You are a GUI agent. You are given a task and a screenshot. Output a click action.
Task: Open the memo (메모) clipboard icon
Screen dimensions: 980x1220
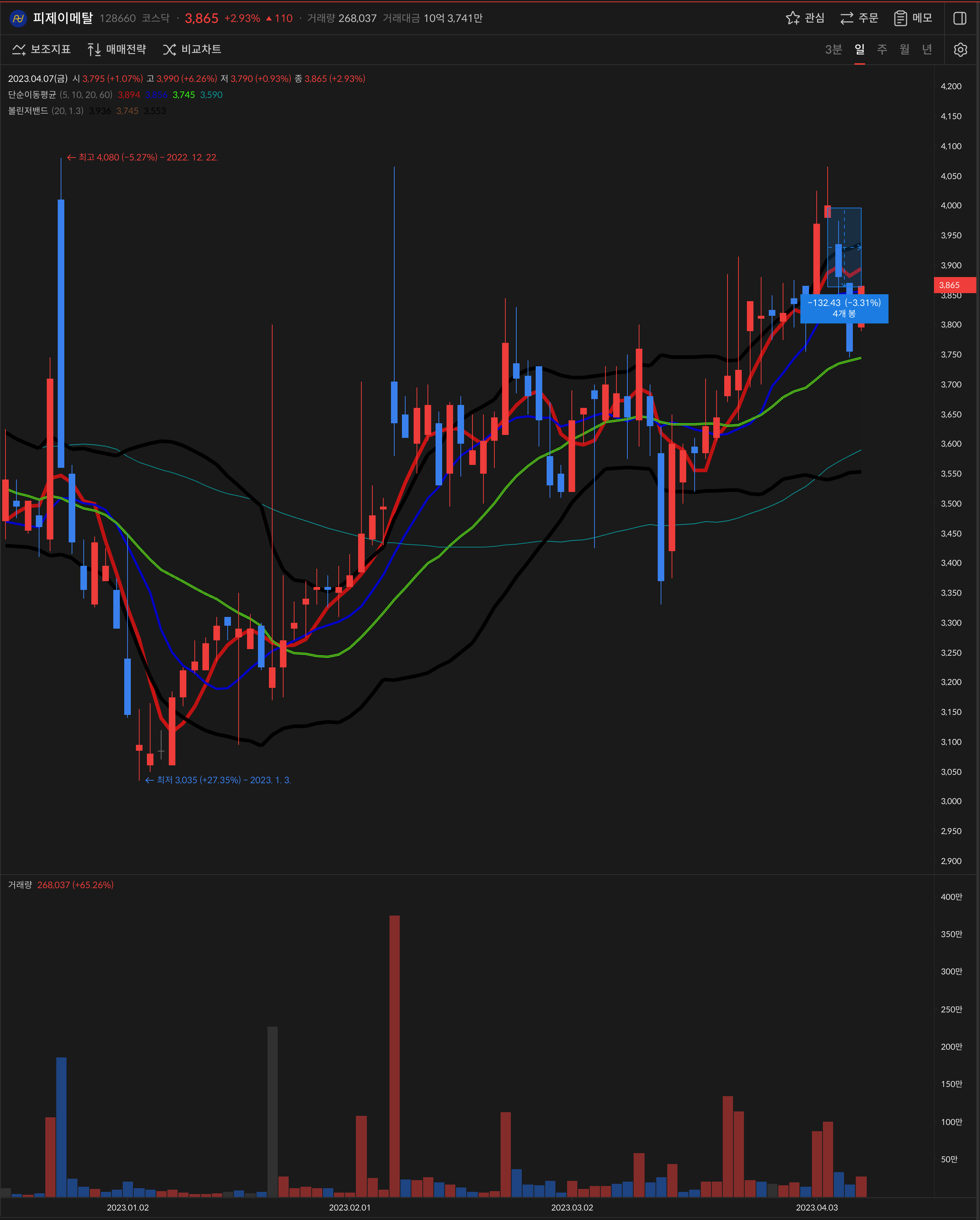coord(900,18)
